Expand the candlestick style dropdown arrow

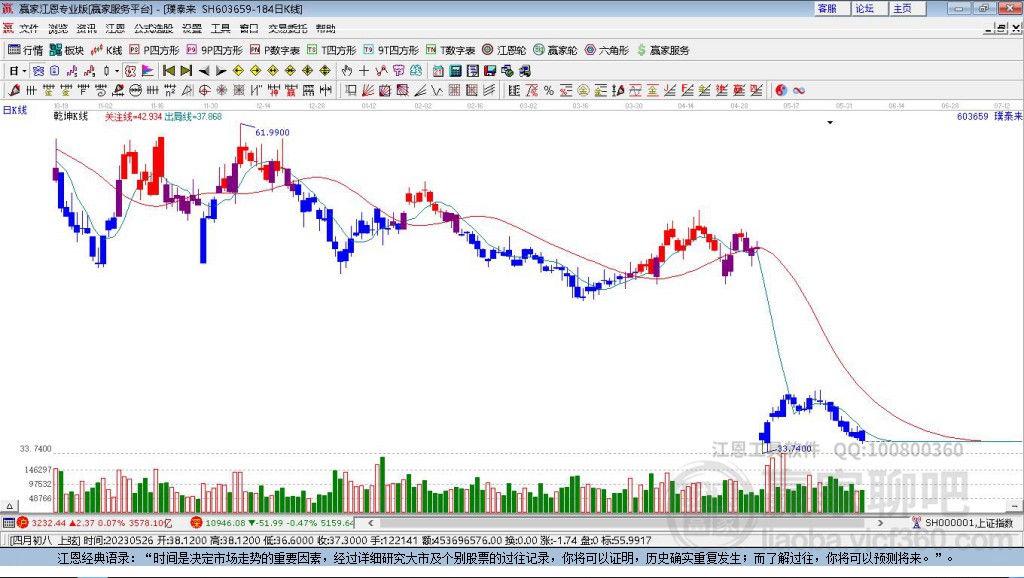[x=117, y=71]
